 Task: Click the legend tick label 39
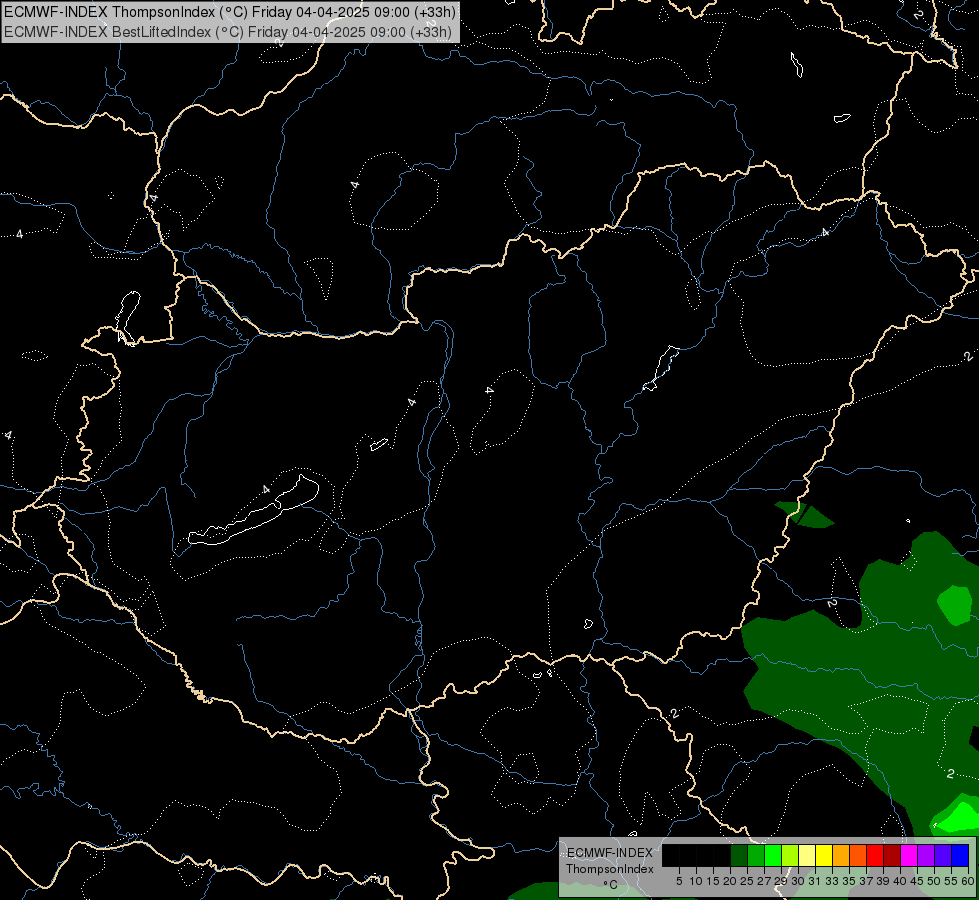click(x=883, y=881)
